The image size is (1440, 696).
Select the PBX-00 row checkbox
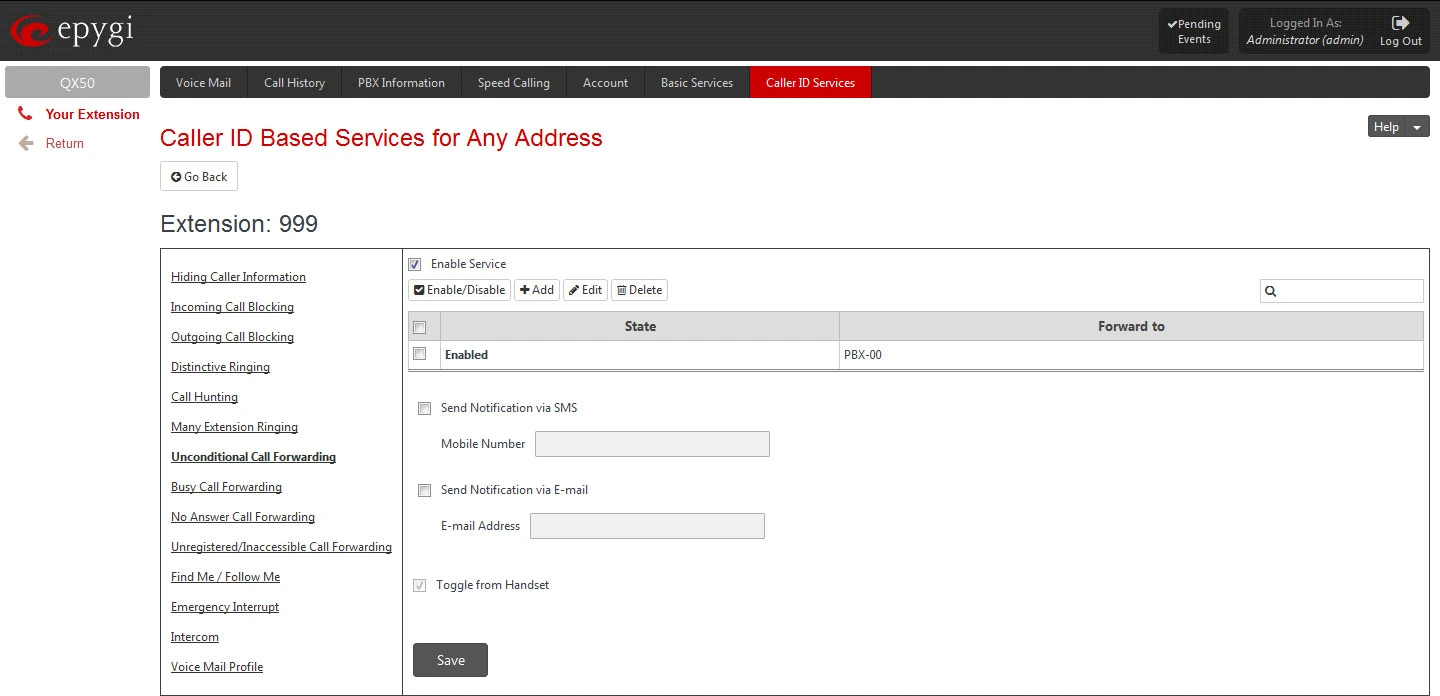(x=420, y=354)
